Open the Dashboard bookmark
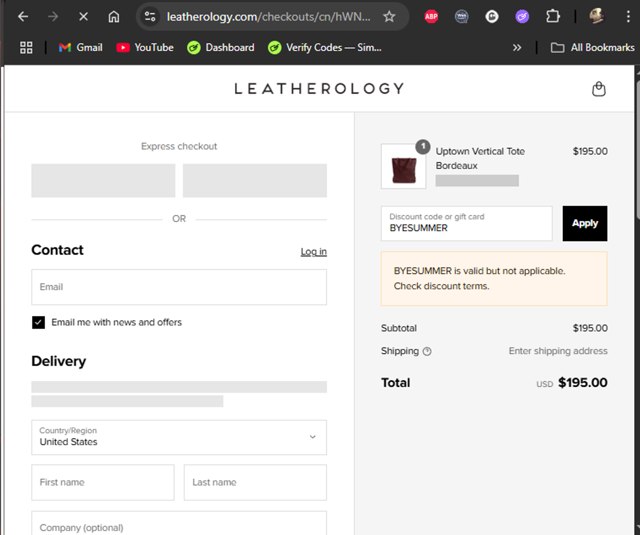 point(220,48)
